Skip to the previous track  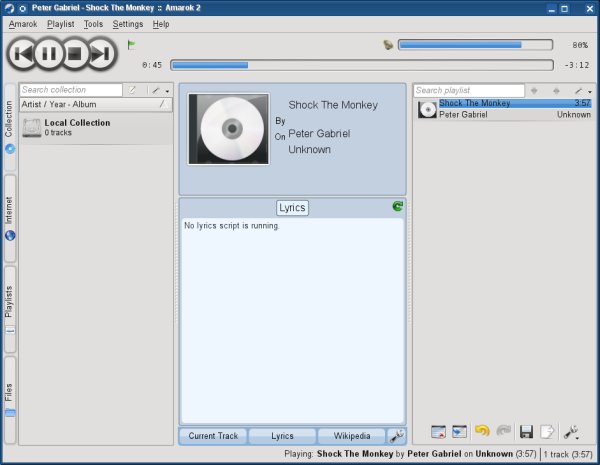tap(23, 54)
